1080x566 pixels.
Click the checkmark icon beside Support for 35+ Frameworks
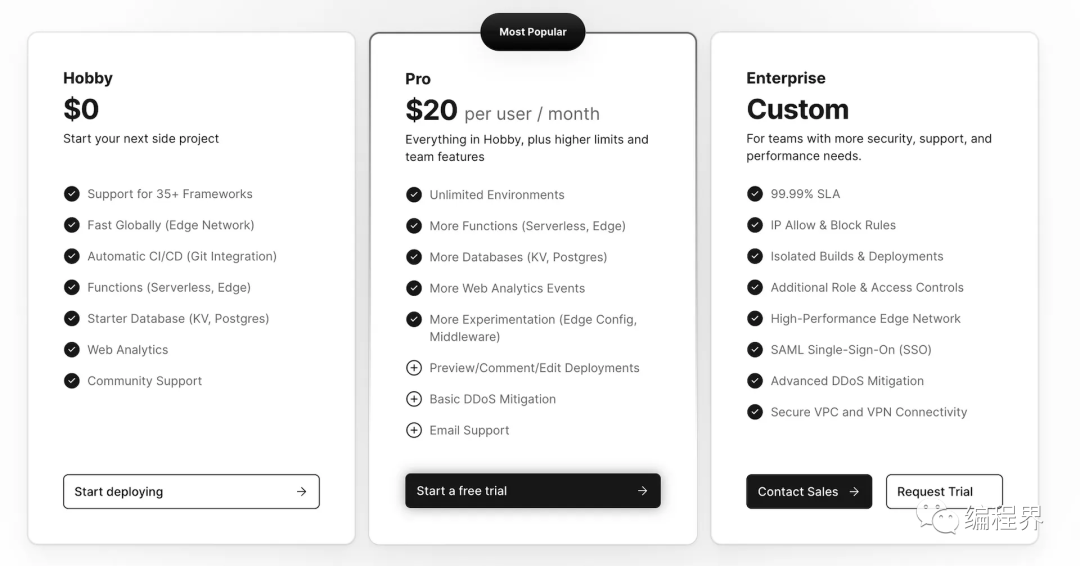(72, 193)
